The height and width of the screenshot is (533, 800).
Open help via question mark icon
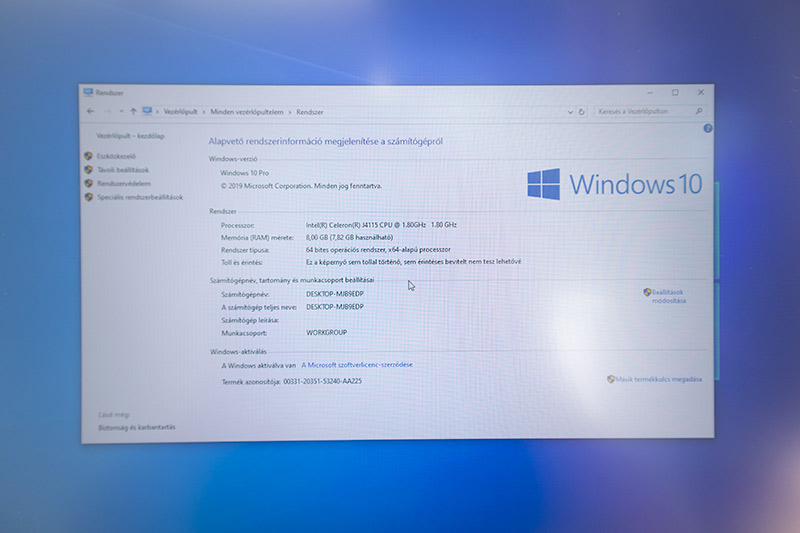(708, 129)
